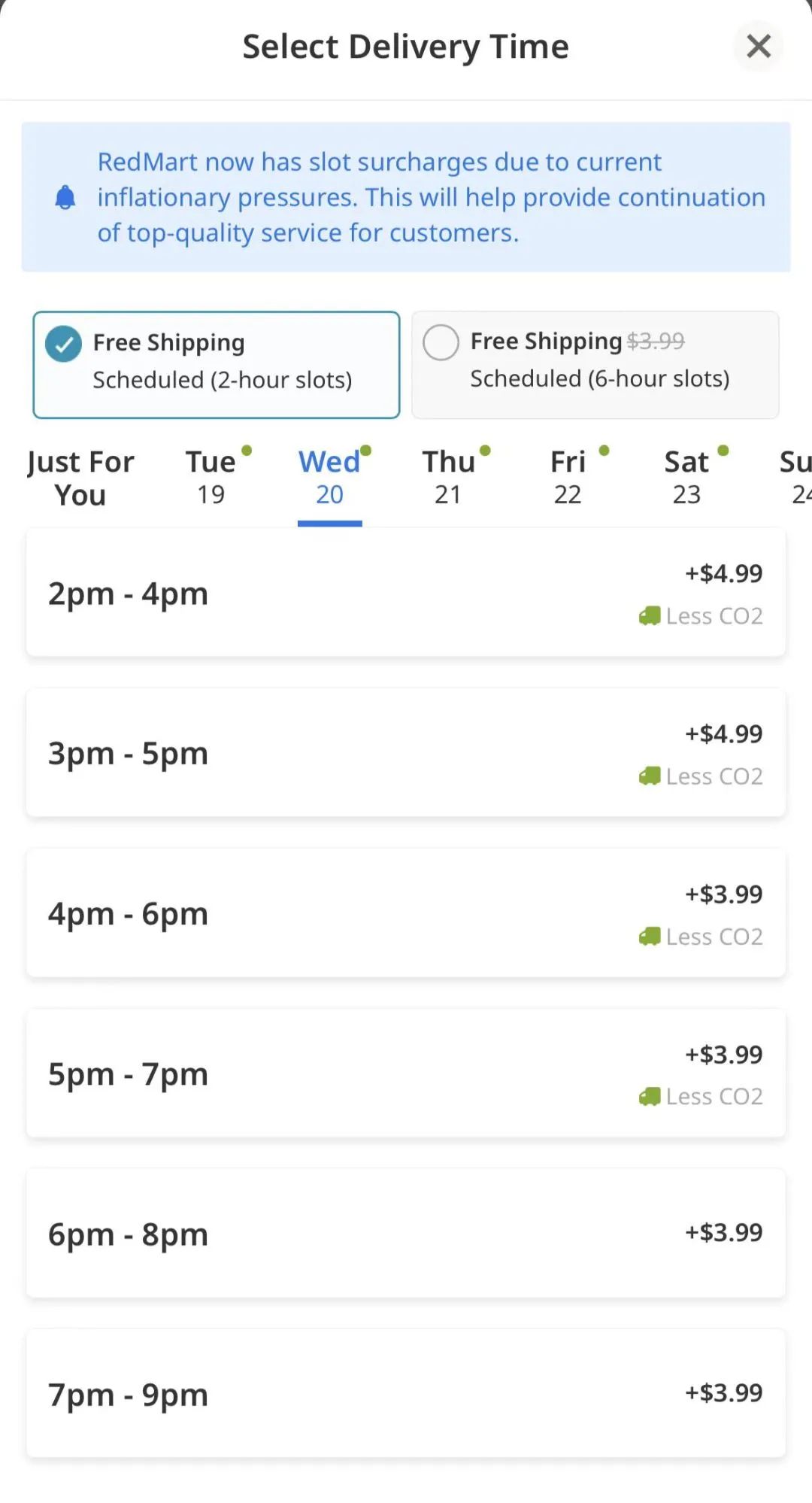
Task: Select the 6-hour slots shipping option
Action: coord(595,365)
